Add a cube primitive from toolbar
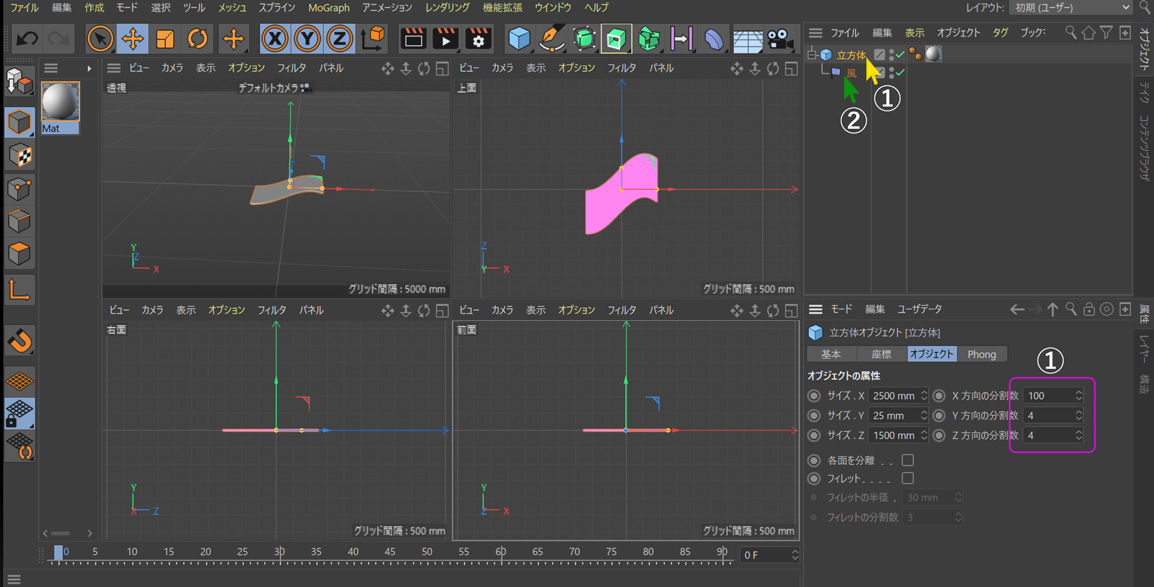This screenshot has width=1154, height=587. pos(518,39)
